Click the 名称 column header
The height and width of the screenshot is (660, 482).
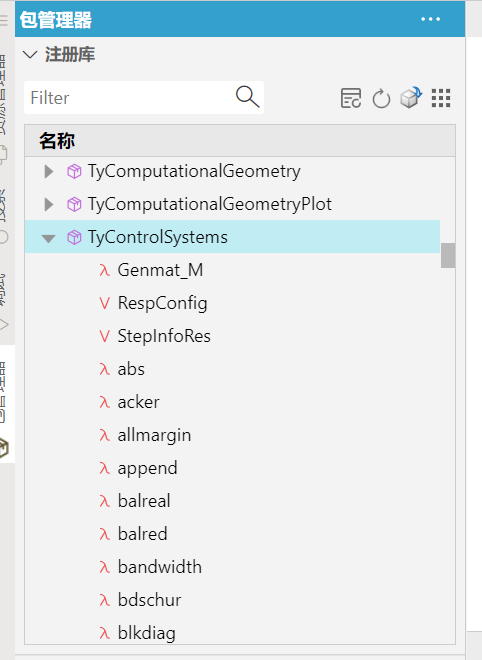(x=240, y=141)
